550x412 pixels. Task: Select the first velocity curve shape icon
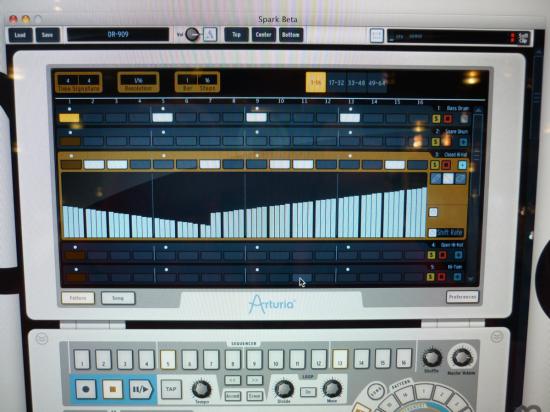click(436, 178)
